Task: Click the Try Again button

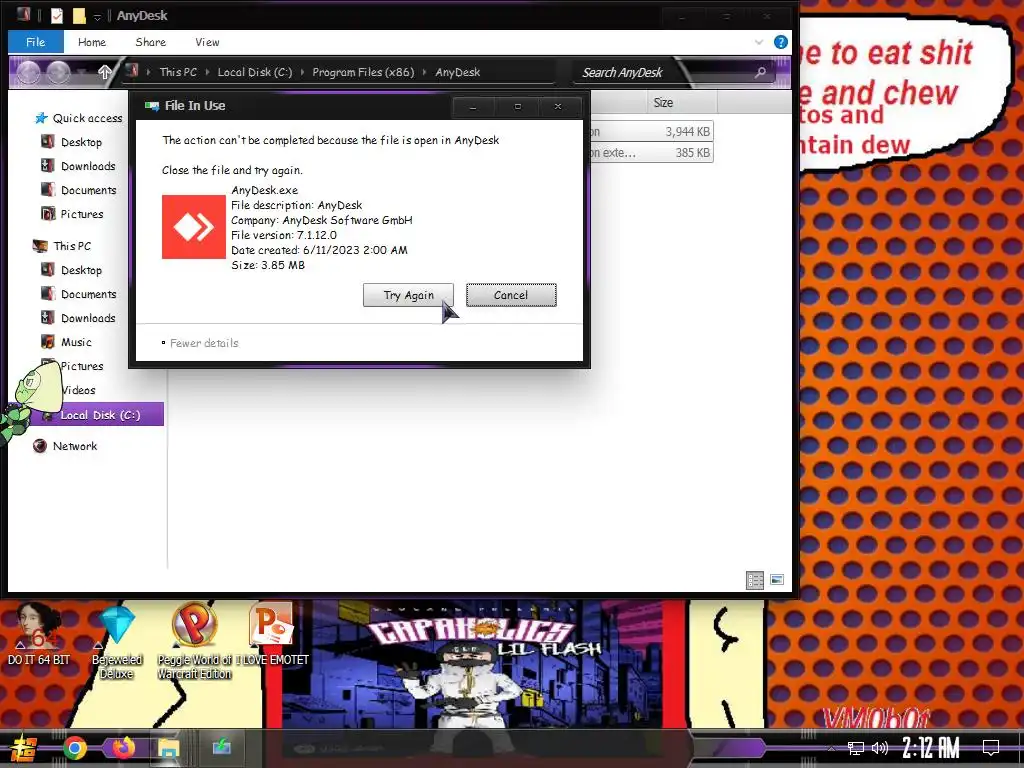Action: pyautogui.click(x=408, y=295)
